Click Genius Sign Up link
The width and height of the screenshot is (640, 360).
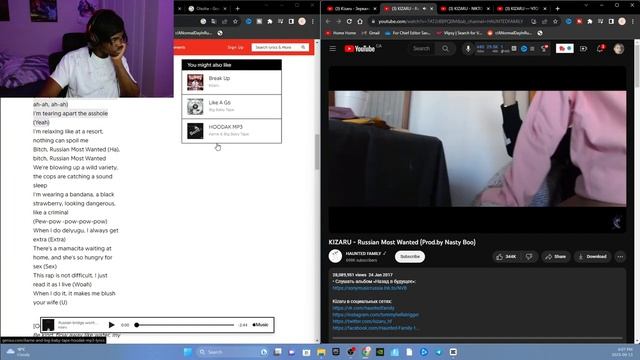click(x=235, y=47)
